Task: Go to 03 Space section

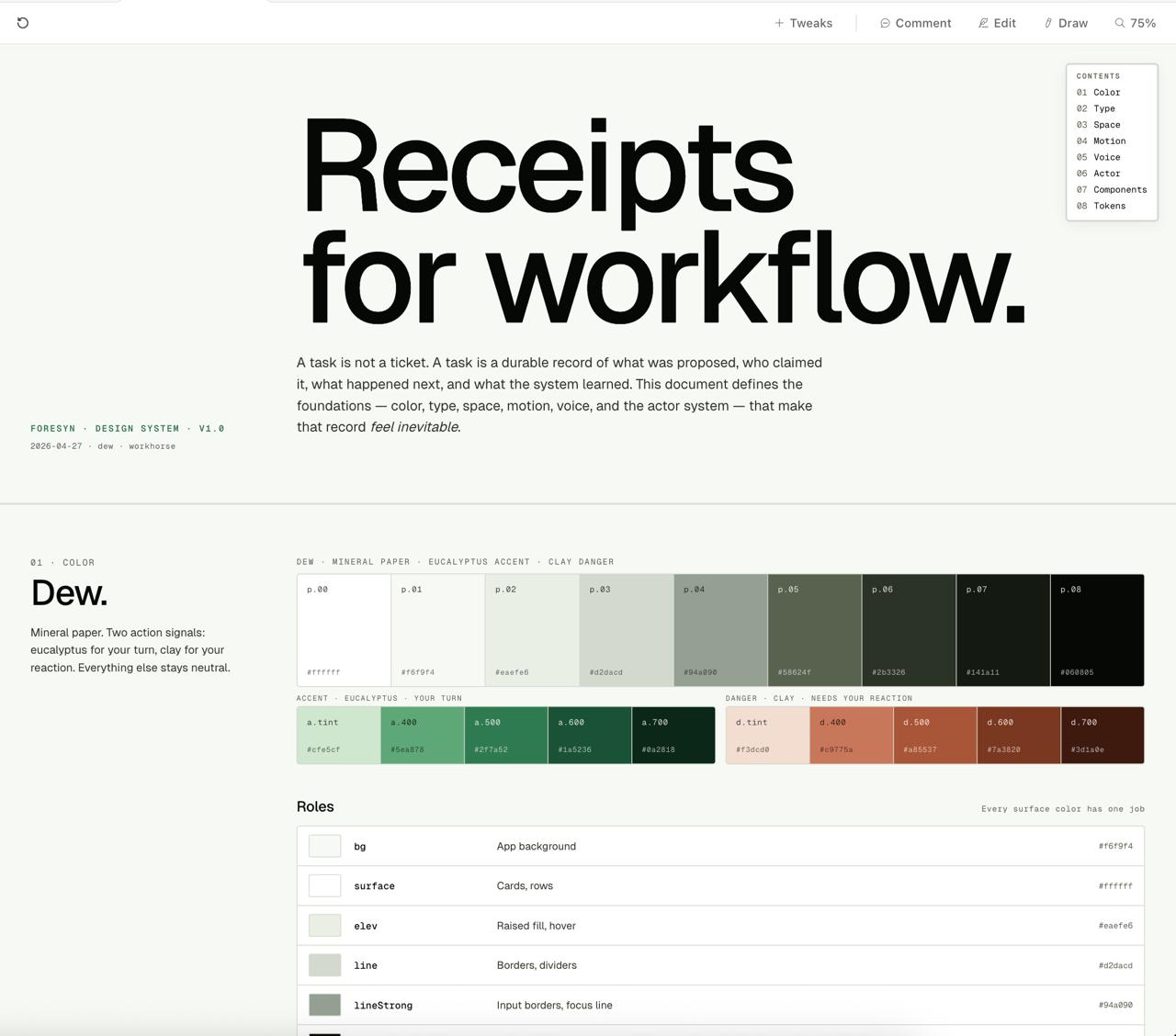Action: click(x=1099, y=125)
